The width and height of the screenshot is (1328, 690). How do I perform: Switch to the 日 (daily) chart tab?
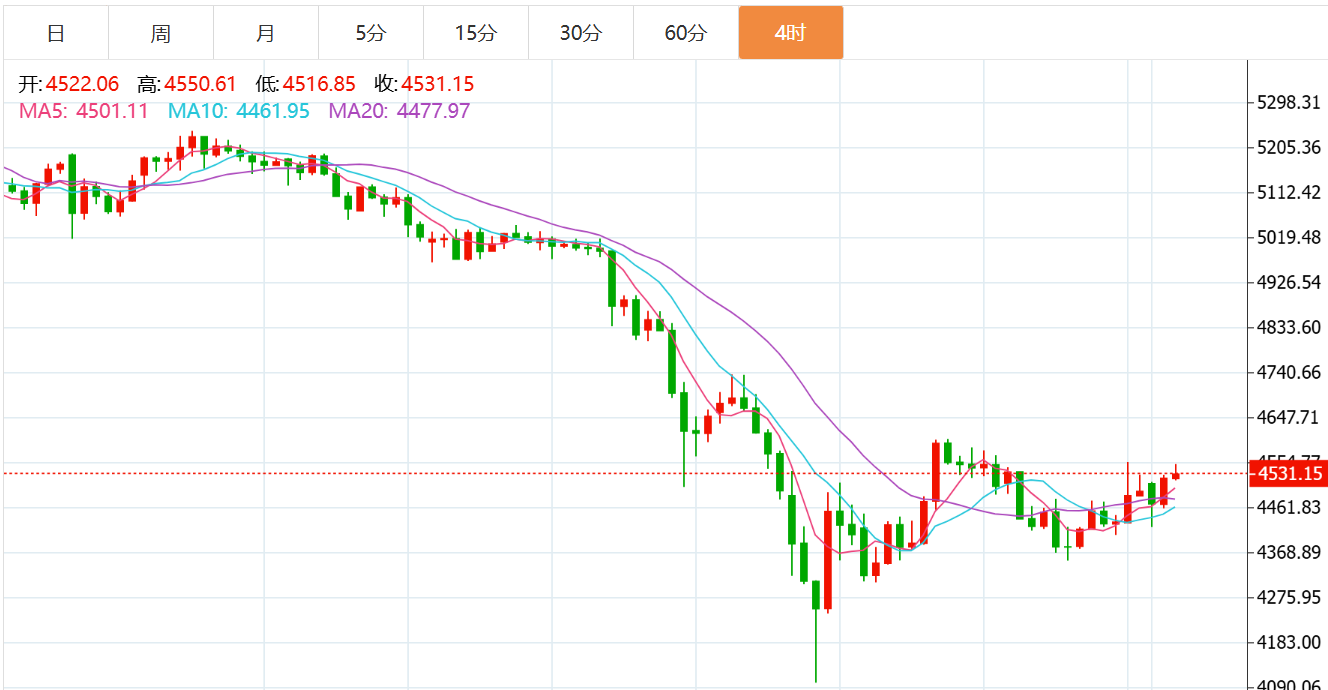point(56,33)
